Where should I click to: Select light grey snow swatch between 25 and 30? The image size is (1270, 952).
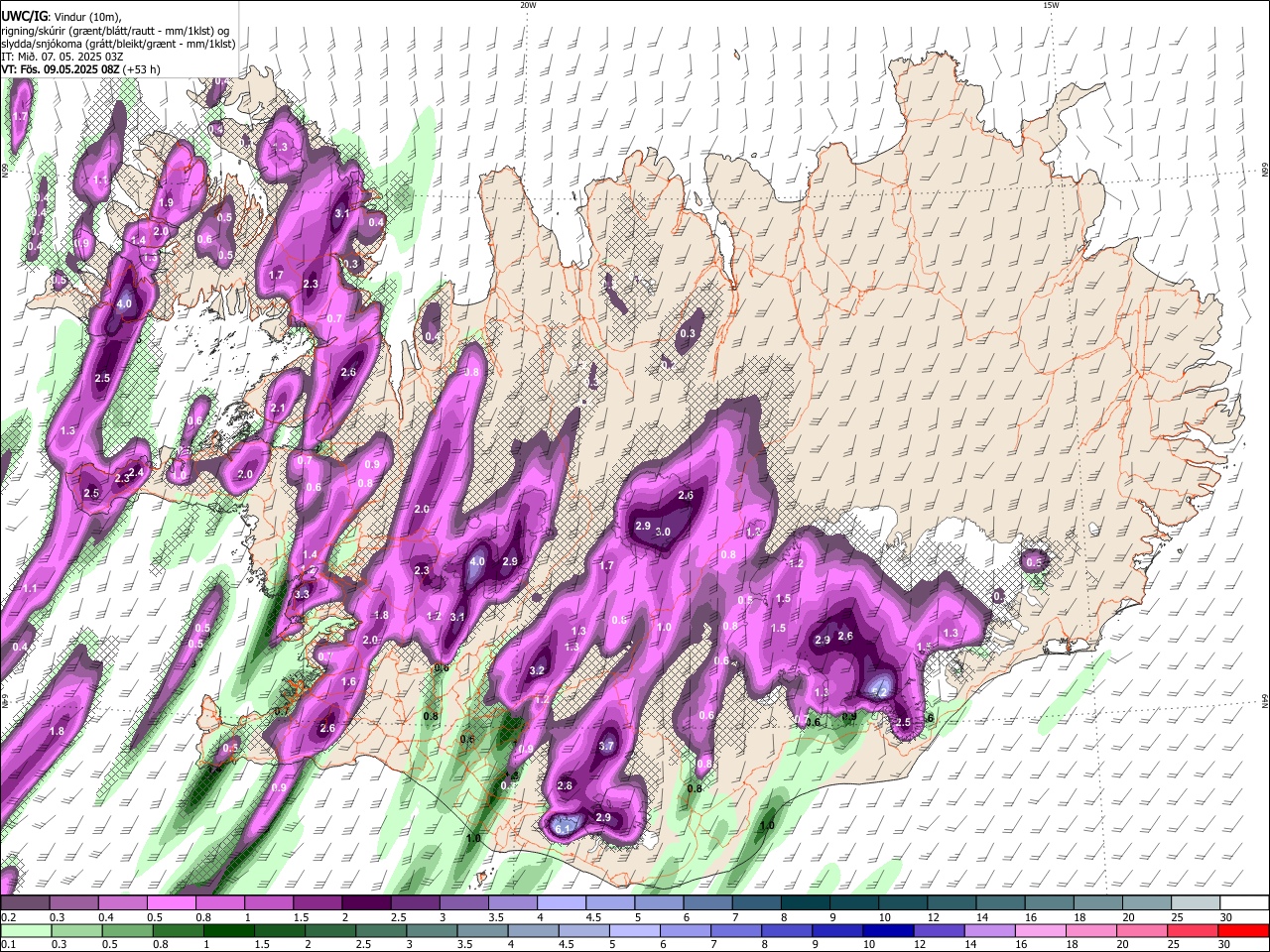(x=1196, y=903)
